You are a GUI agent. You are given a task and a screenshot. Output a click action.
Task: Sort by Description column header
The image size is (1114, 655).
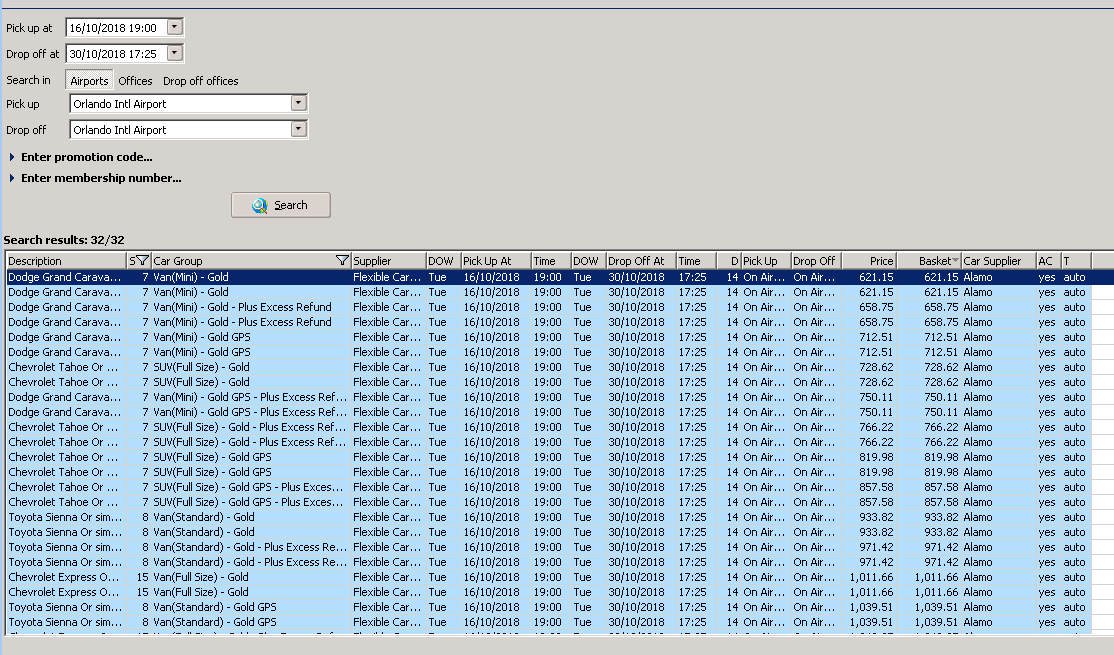pyautogui.click(x=66, y=261)
